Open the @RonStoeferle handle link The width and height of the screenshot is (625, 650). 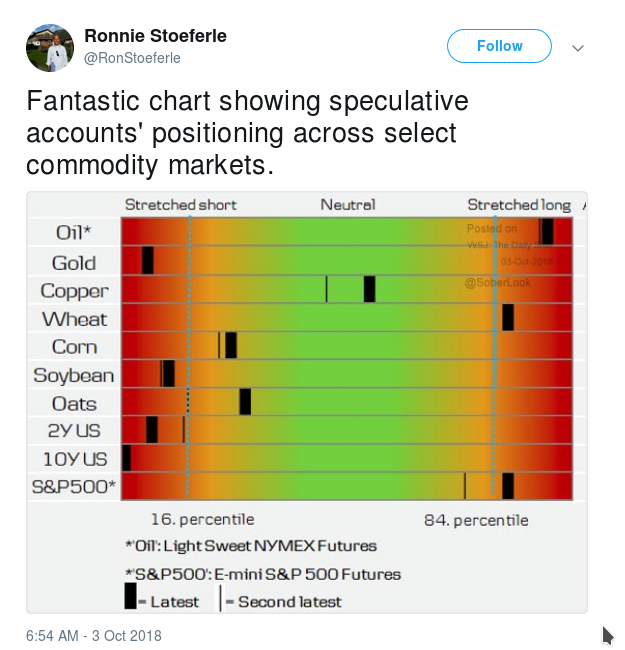click(132, 58)
